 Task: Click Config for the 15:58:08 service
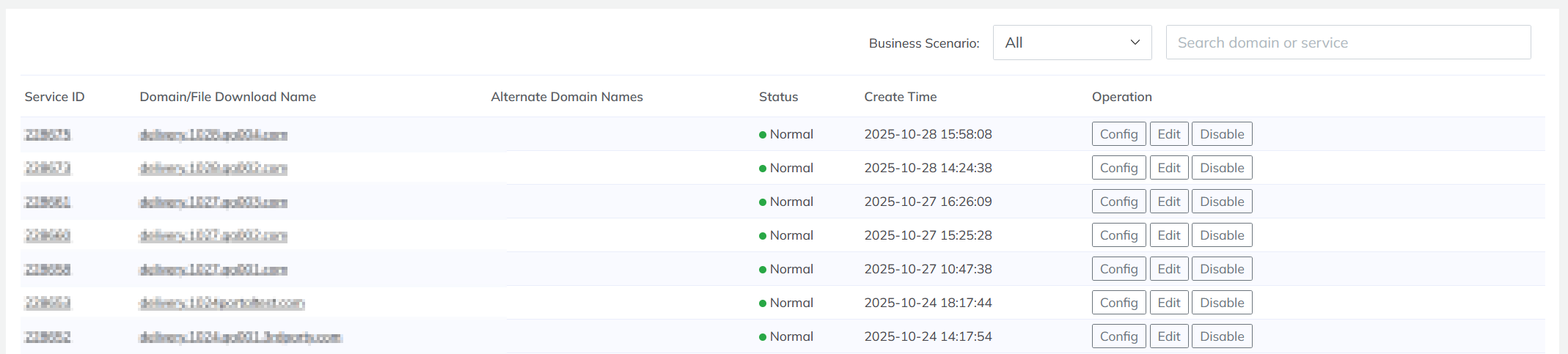tap(1118, 134)
